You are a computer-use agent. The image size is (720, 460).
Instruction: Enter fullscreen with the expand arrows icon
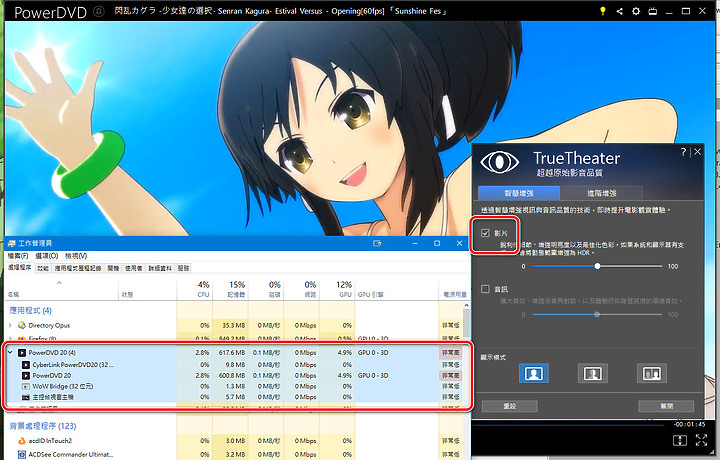coord(701,440)
